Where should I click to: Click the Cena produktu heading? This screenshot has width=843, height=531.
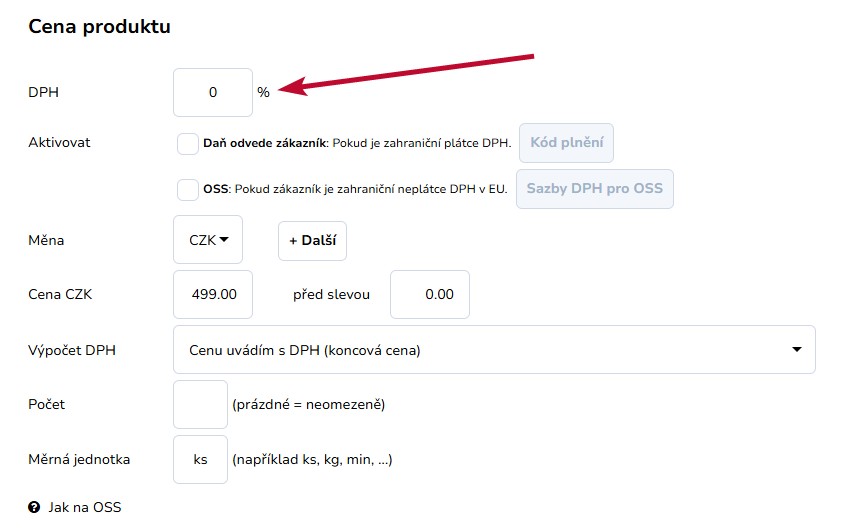99,26
